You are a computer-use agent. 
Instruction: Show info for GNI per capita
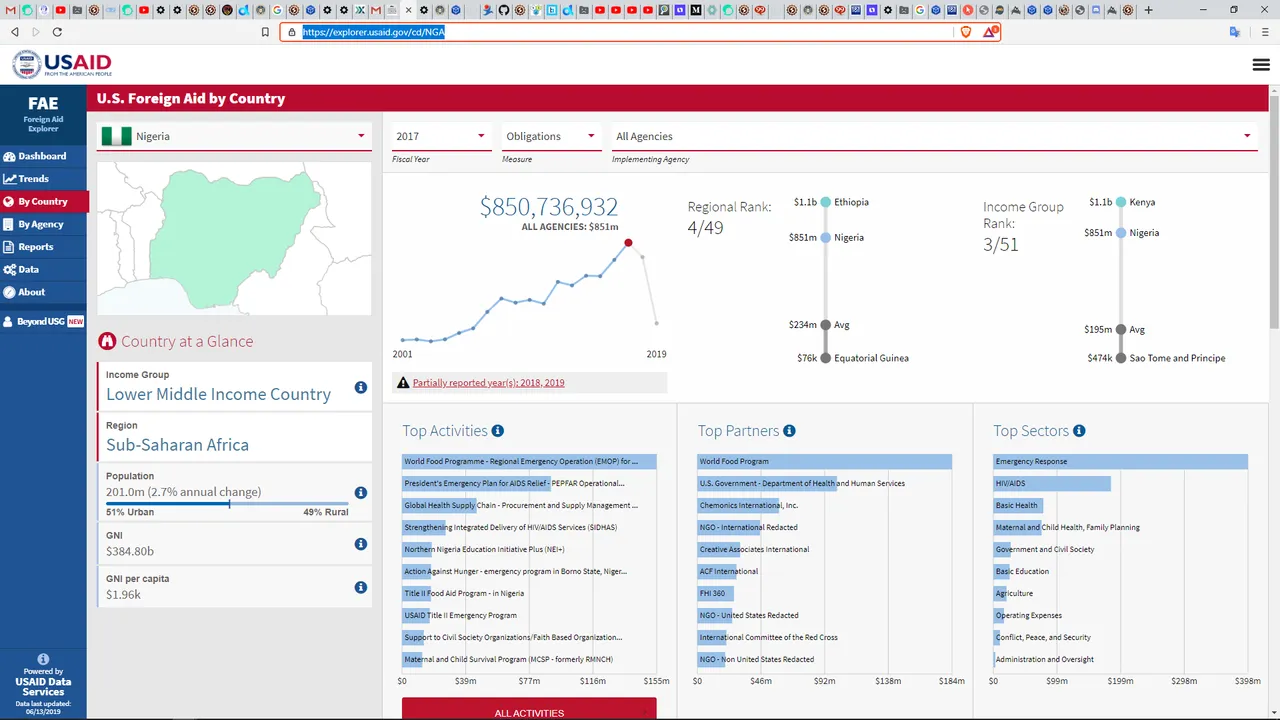coord(361,587)
